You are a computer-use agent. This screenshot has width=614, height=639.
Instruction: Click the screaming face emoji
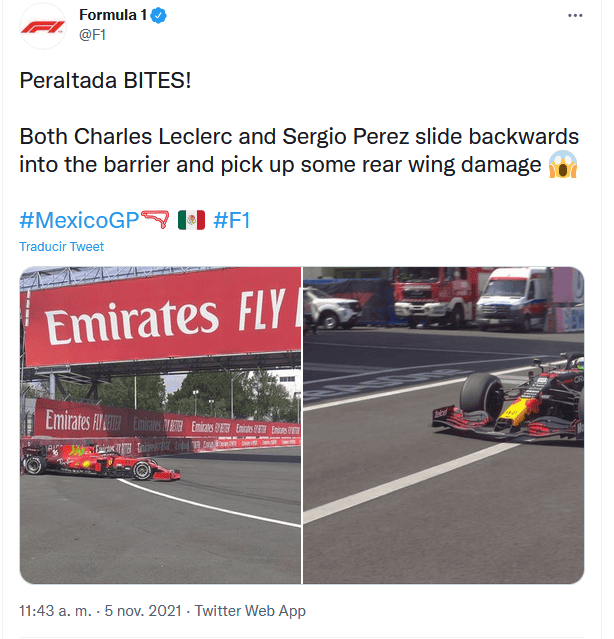point(564,165)
